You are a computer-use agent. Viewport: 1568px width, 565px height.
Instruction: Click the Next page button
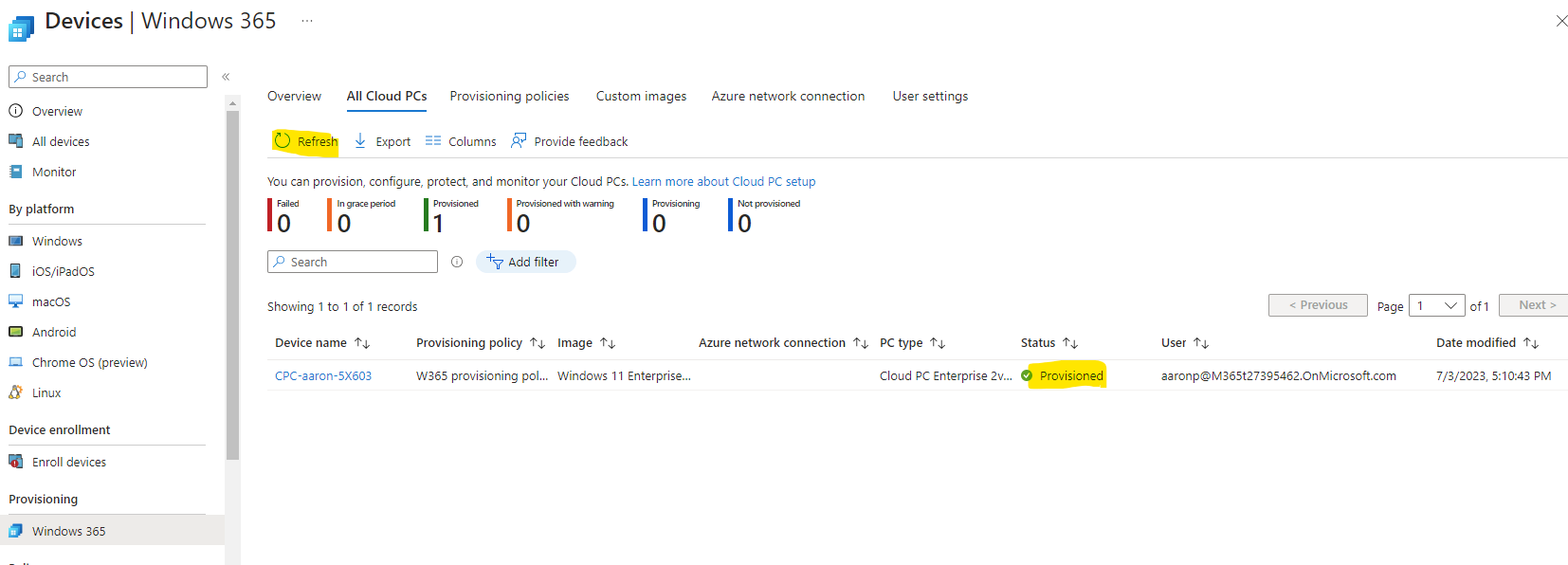1535,305
